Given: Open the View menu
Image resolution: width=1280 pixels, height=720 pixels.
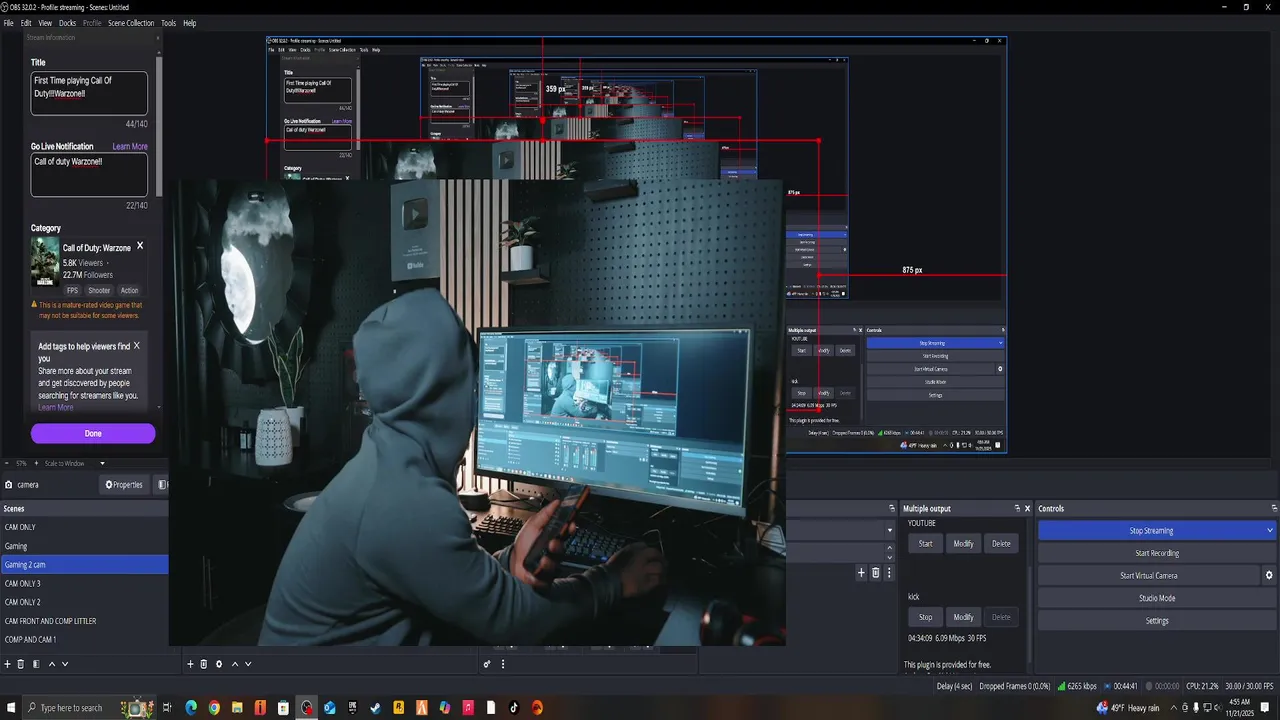Looking at the screenshot, I should coord(45,23).
